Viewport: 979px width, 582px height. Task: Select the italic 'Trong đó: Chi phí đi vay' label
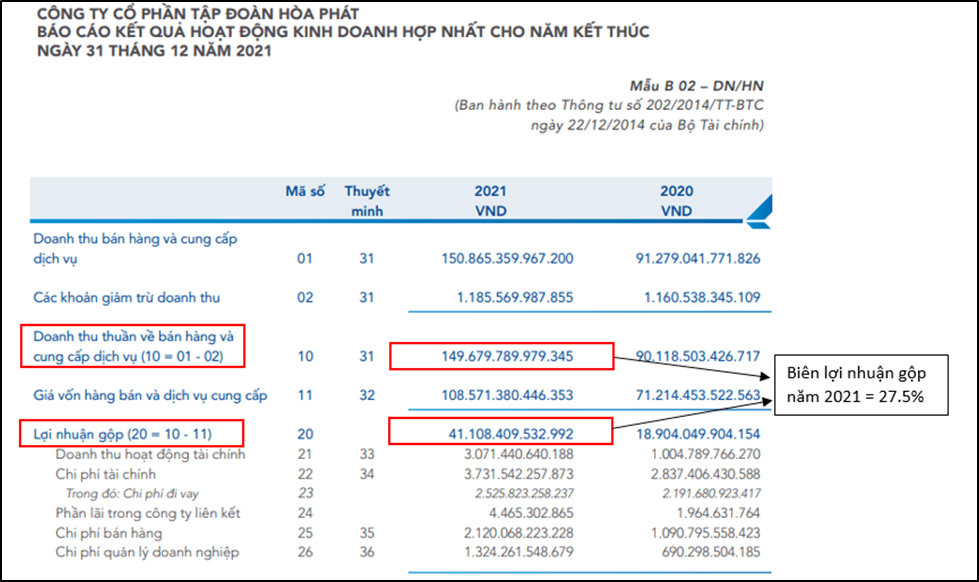point(132,494)
